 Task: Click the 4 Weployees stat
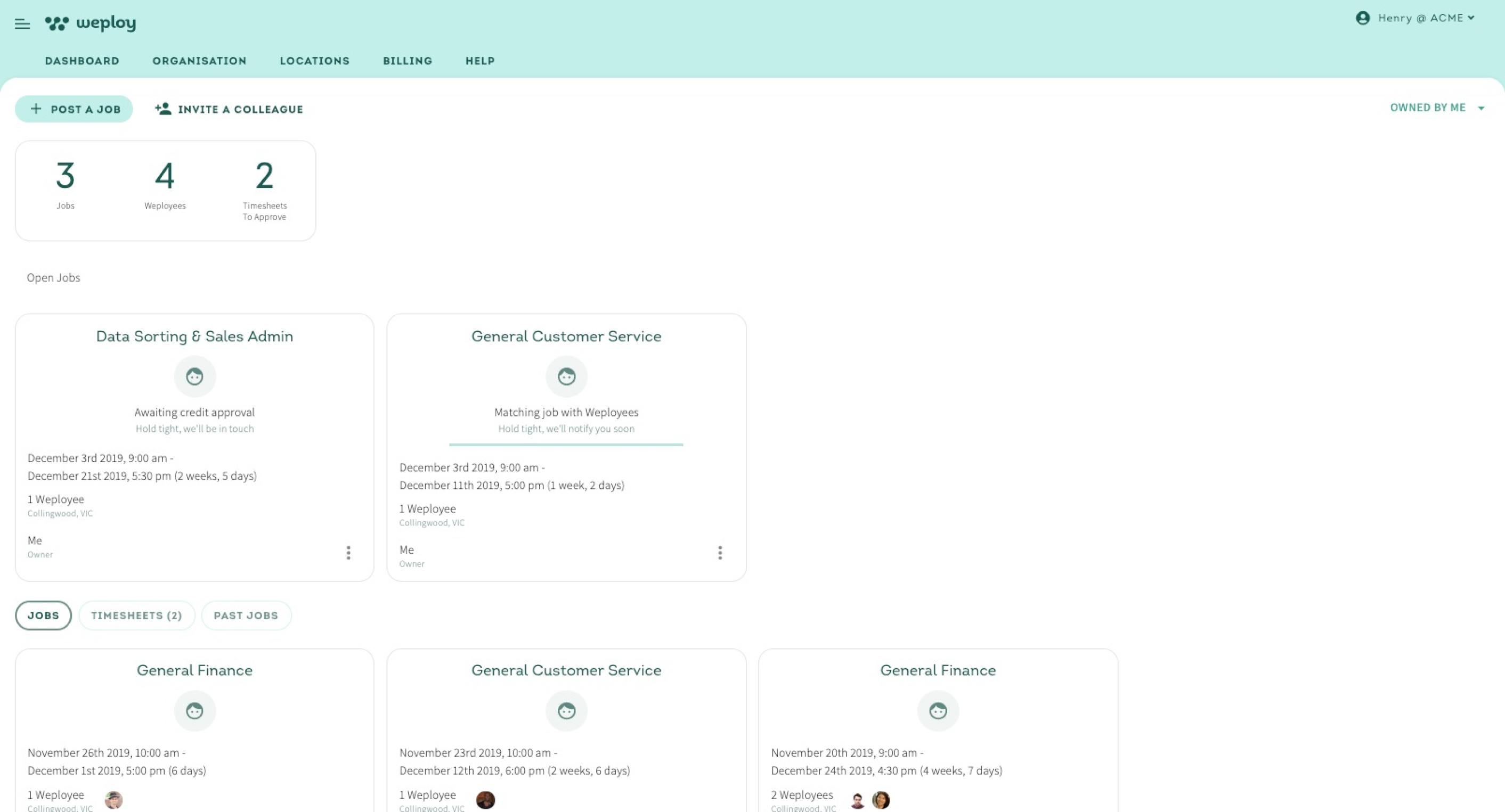pyautogui.click(x=165, y=185)
